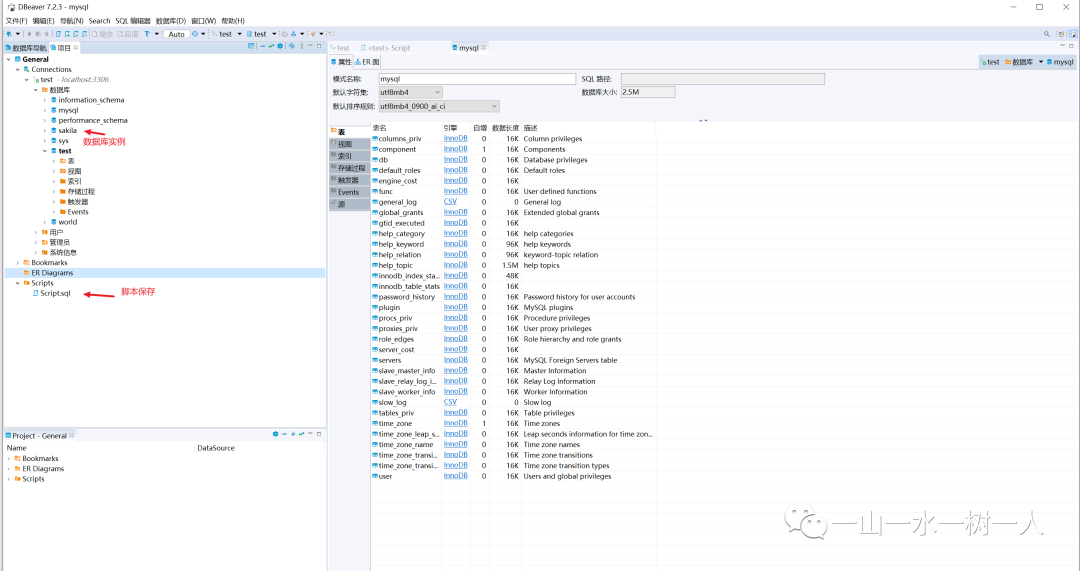Switch to the <test> Script editor tab
The width and height of the screenshot is (1080, 571).
pyautogui.click(x=386, y=48)
